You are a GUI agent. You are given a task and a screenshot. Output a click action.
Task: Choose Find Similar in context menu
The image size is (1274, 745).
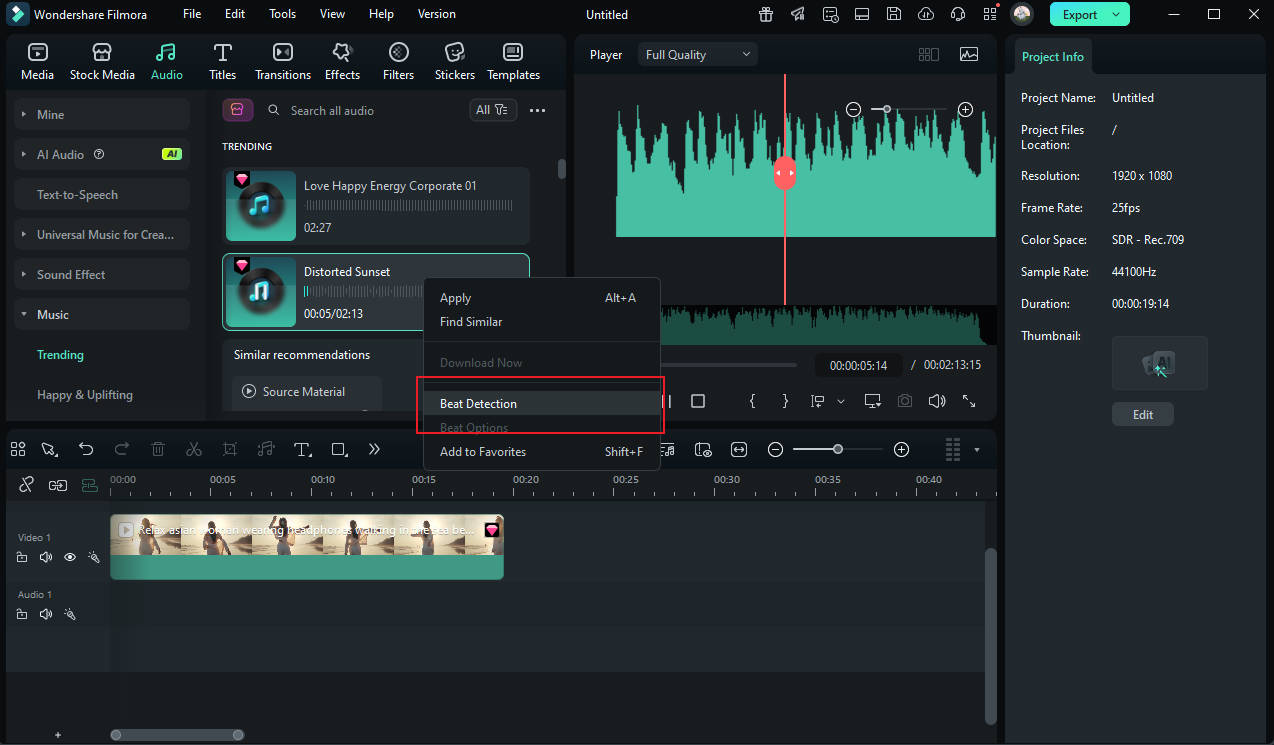[541, 322]
